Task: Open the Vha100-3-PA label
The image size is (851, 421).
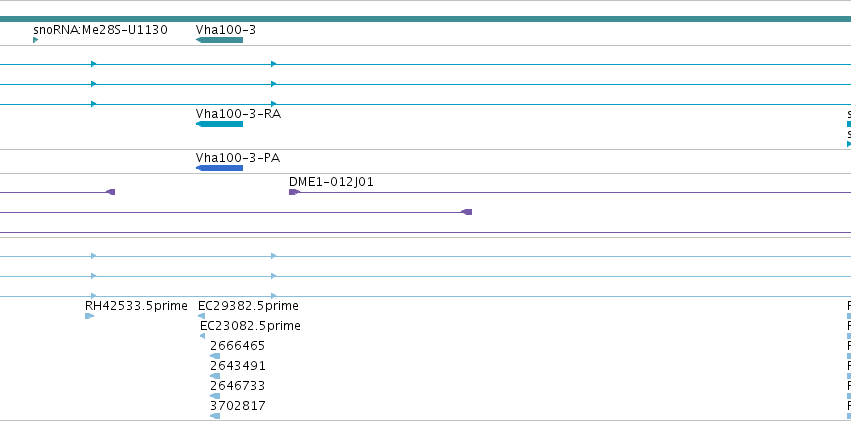Action: click(x=238, y=158)
